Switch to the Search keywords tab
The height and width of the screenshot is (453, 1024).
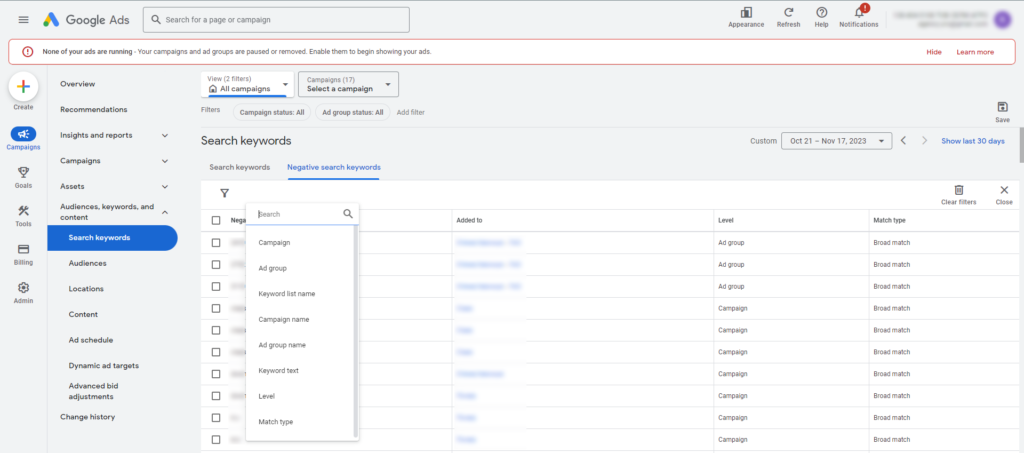(x=239, y=167)
